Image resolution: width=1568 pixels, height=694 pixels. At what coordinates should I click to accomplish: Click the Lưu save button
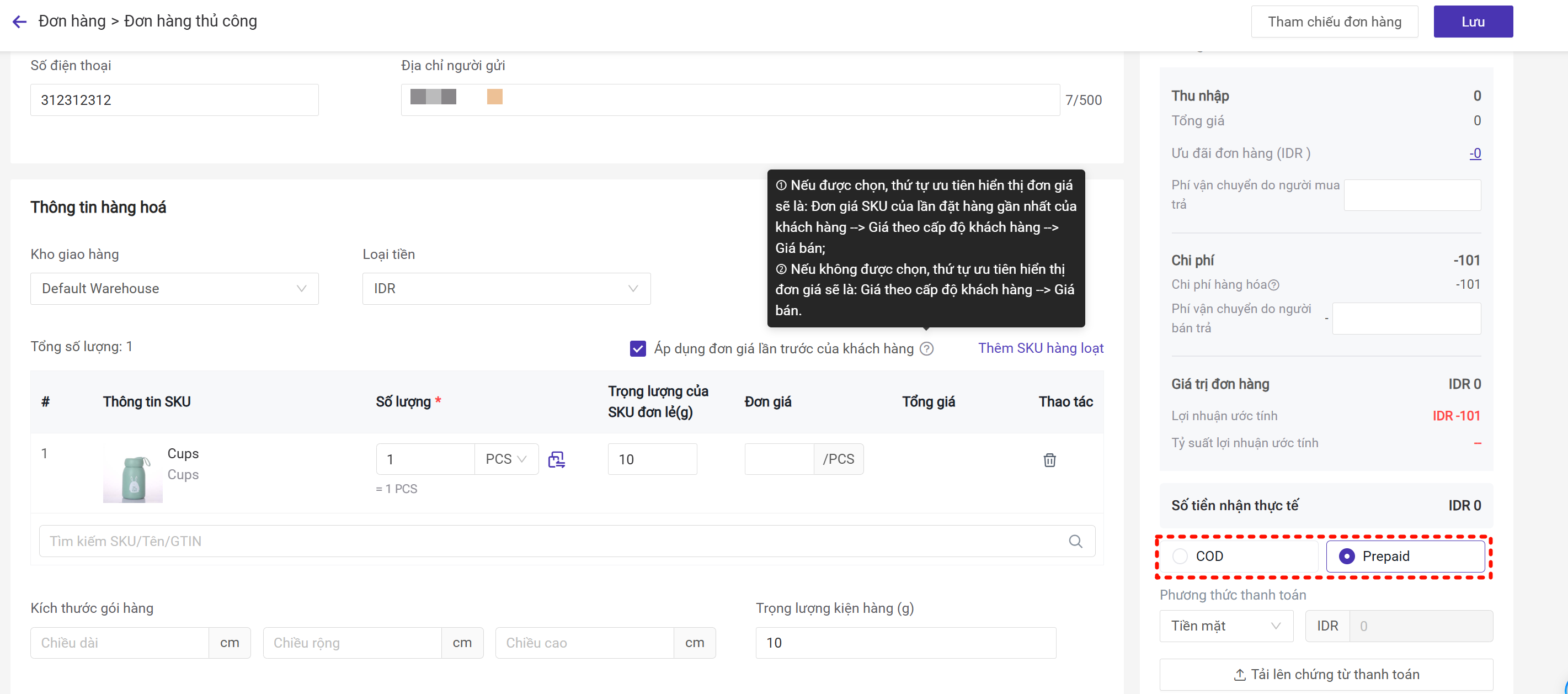[1473, 22]
